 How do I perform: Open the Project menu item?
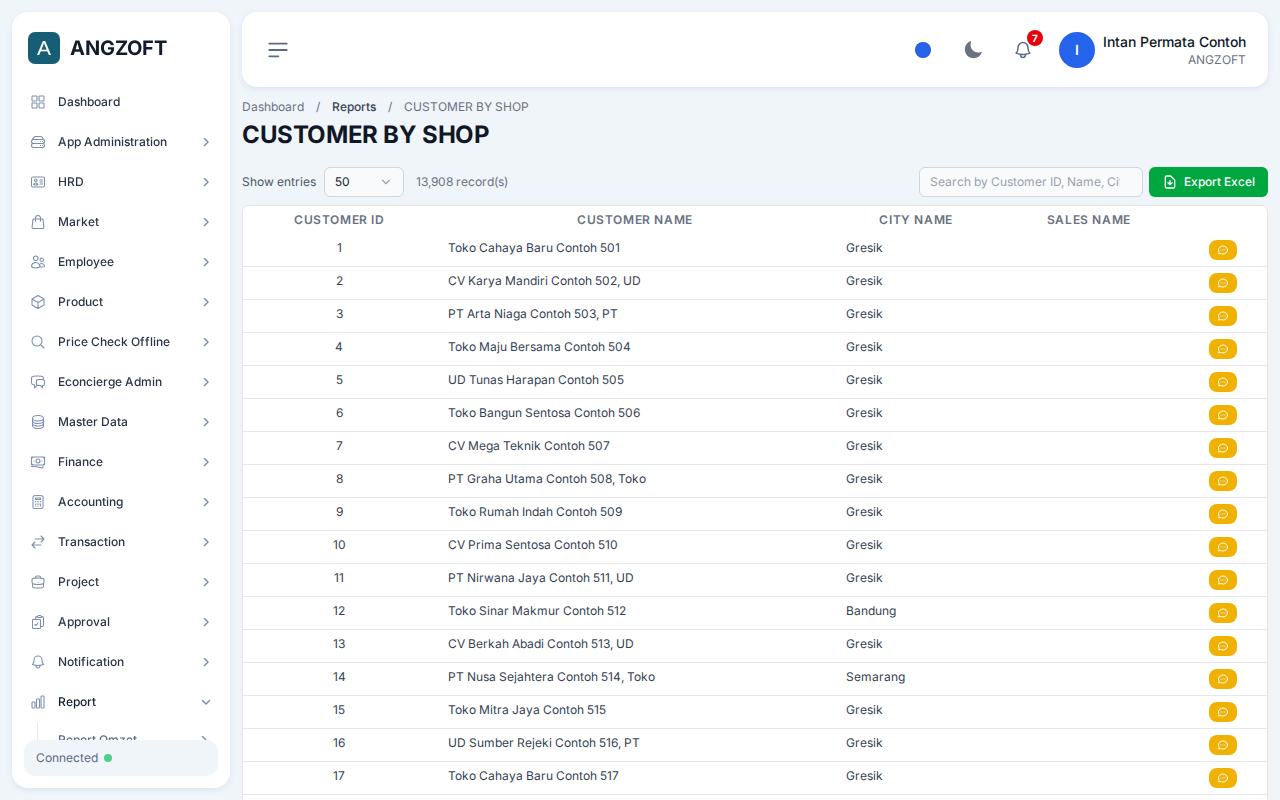[121, 582]
